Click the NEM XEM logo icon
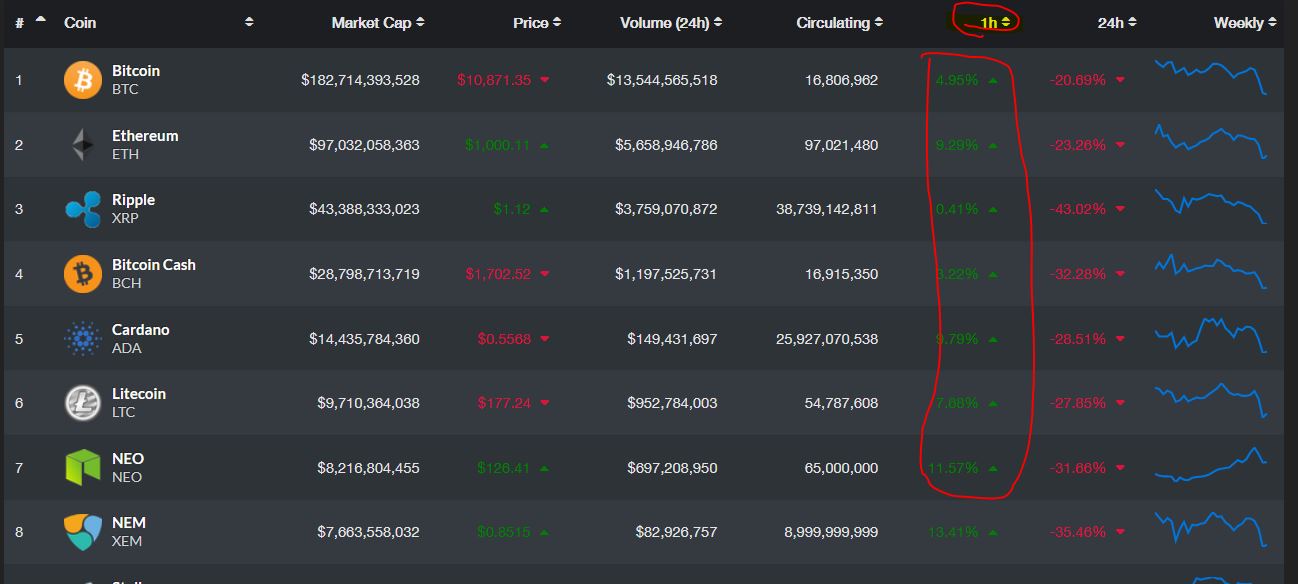The width and height of the screenshot is (1298, 584). click(x=83, y=532)
